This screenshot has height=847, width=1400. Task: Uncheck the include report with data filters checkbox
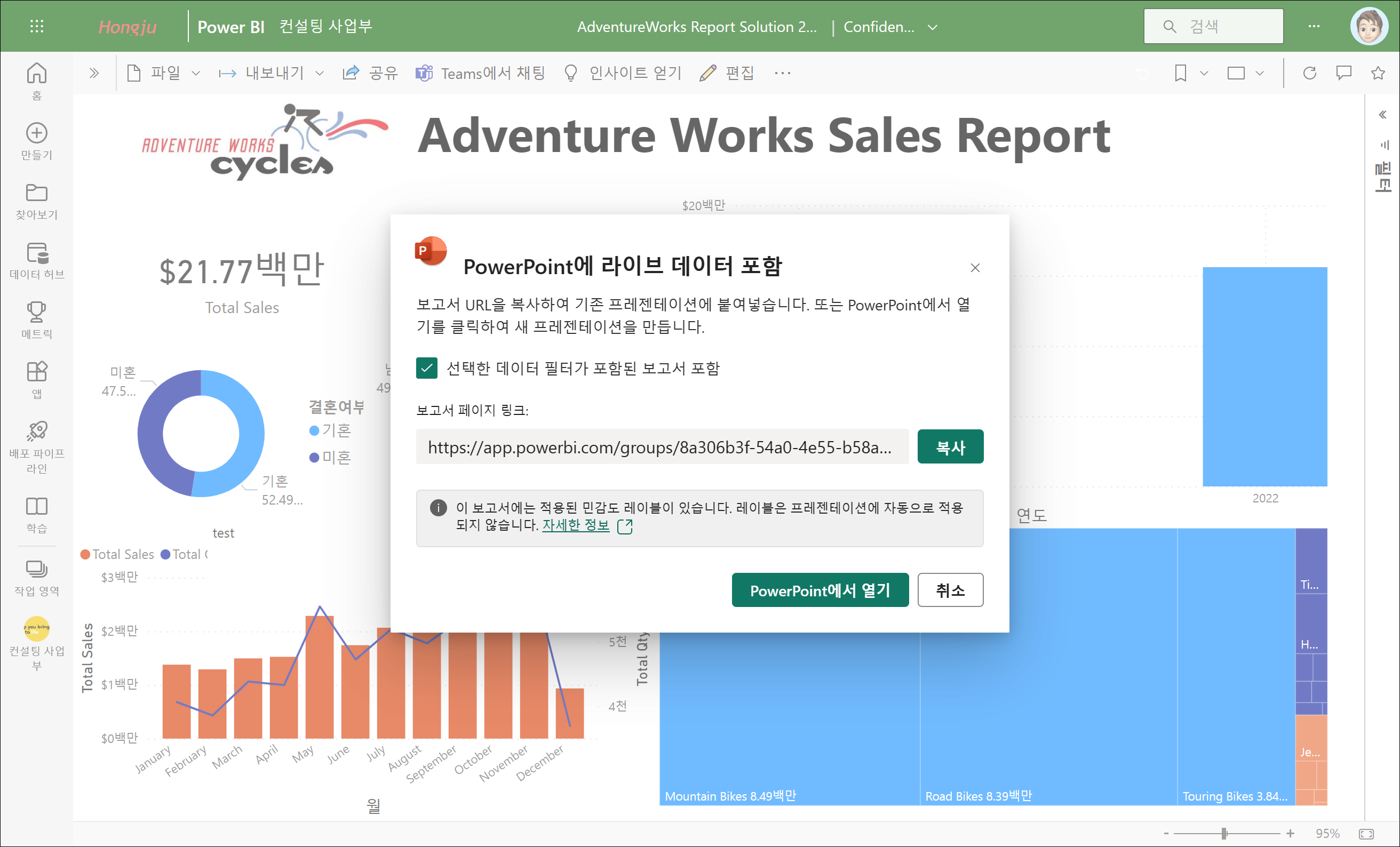click(427, 368)
